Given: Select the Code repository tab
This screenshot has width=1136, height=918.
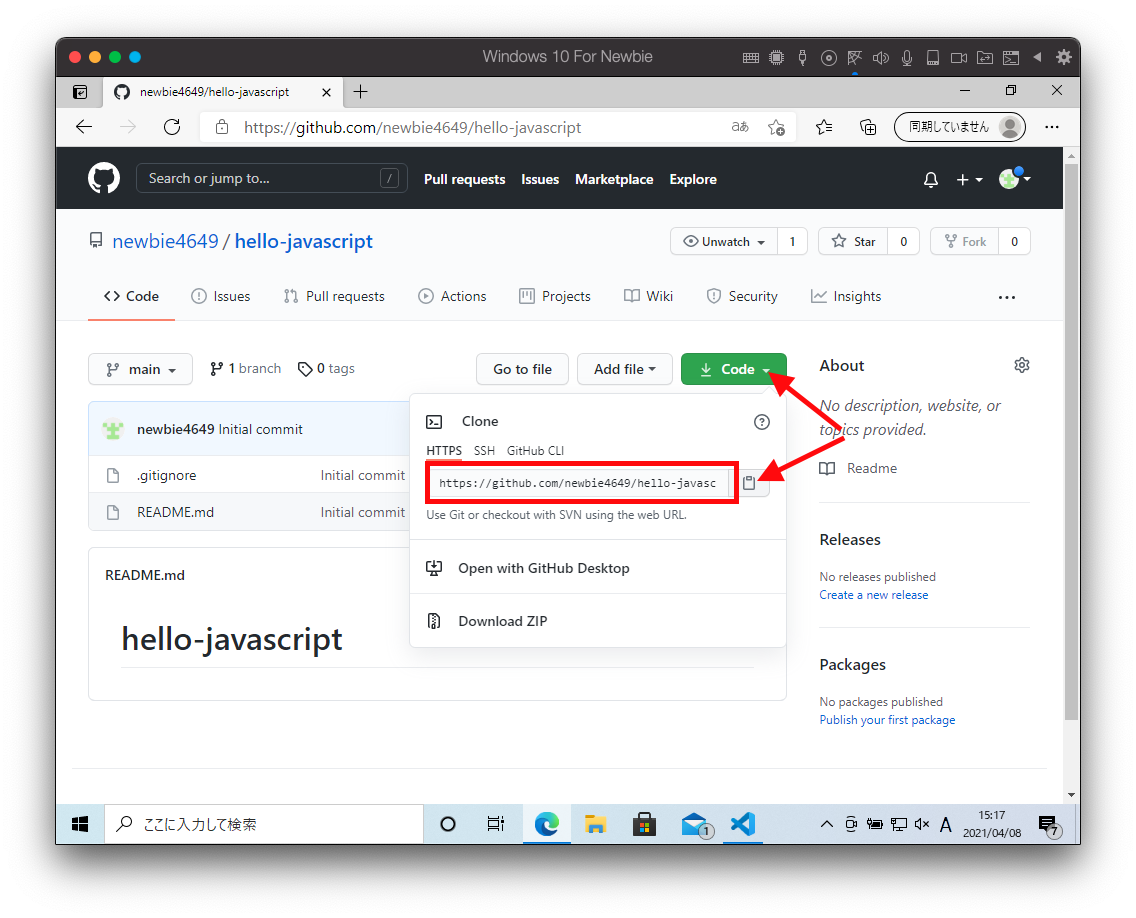Looking at the screenshot, I should point(131,296).
